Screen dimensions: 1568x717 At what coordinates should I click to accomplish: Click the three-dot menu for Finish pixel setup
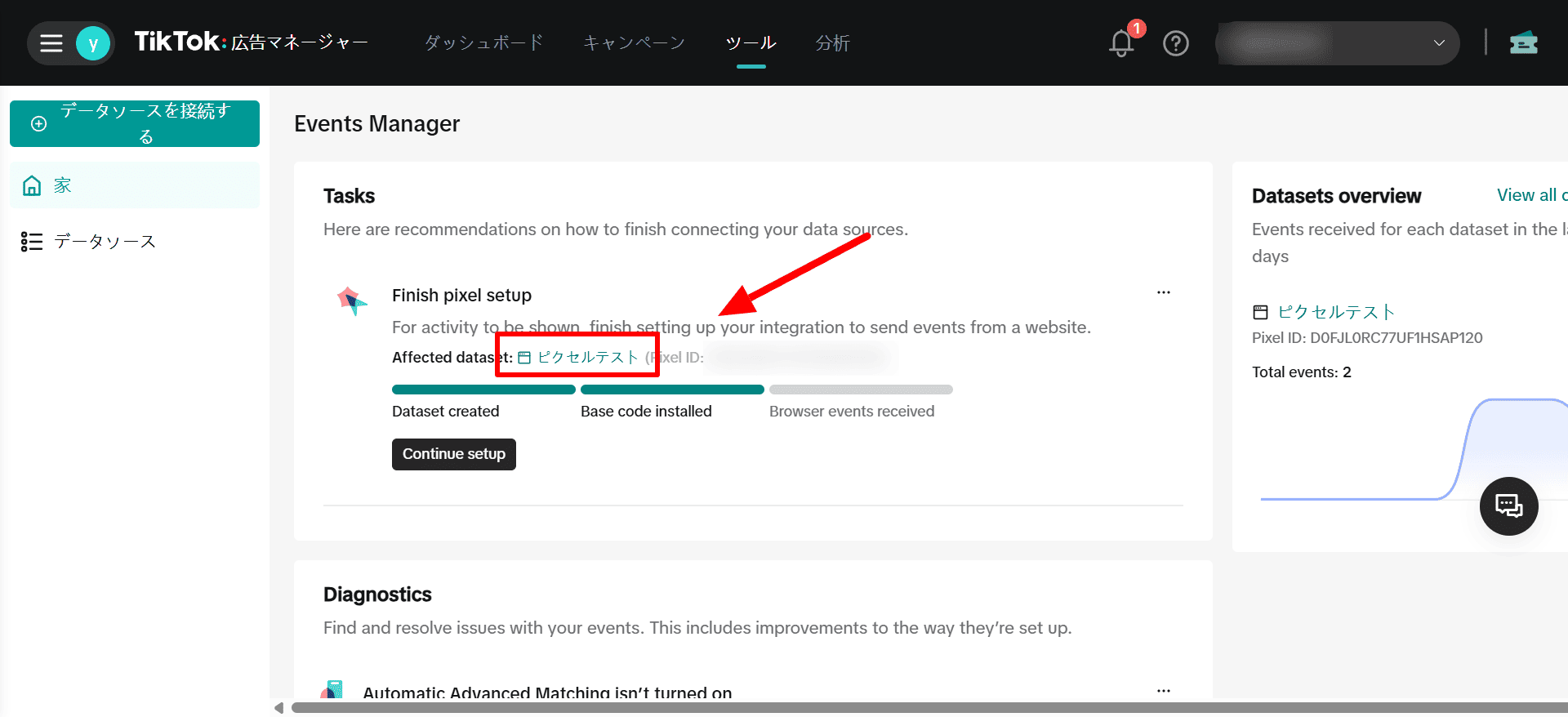(x=1163, y=292)
